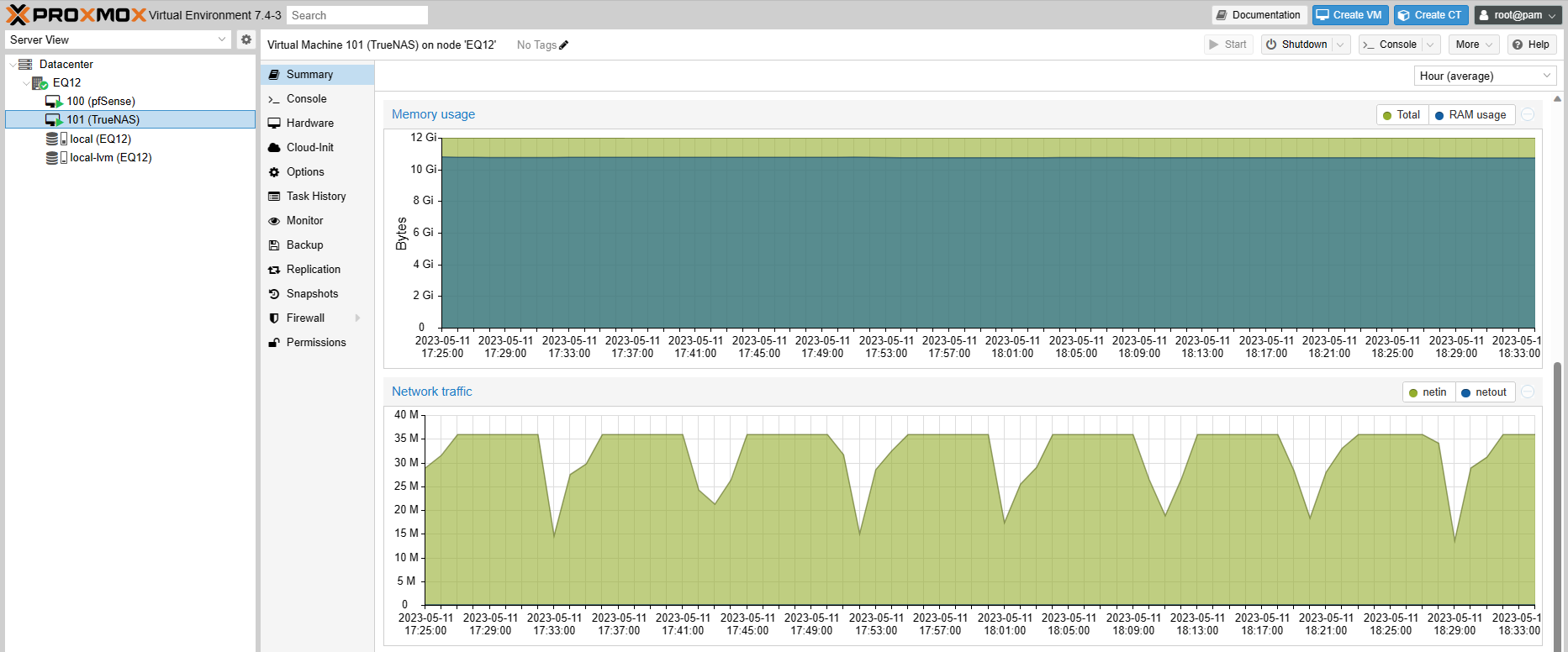The width and height of the screenshot is (1568, 652).
Task: Click the local-lvm (EQ12) storage icon
Action: [x=56, y=157]
